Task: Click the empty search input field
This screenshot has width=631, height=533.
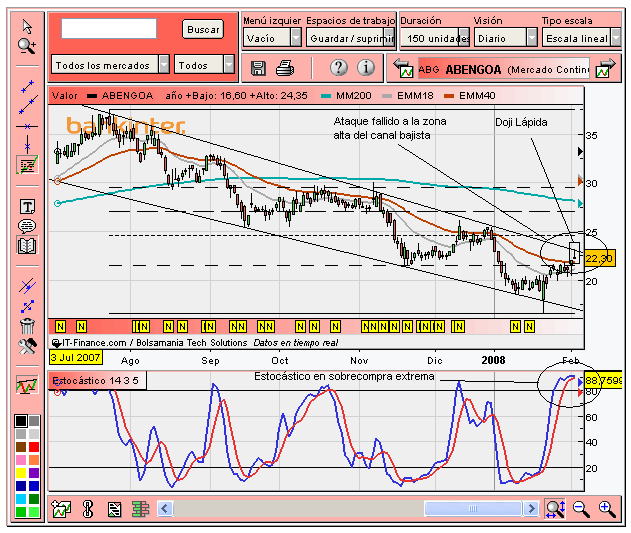Action: (109, 29)
